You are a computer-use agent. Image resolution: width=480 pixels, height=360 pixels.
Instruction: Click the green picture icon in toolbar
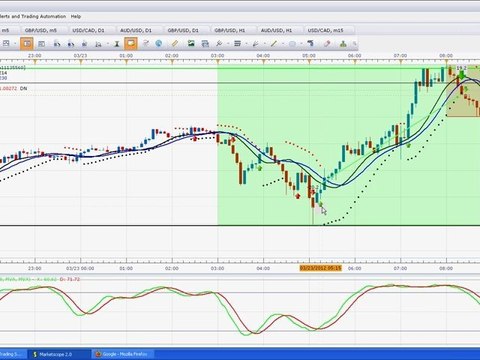(191, 44)
